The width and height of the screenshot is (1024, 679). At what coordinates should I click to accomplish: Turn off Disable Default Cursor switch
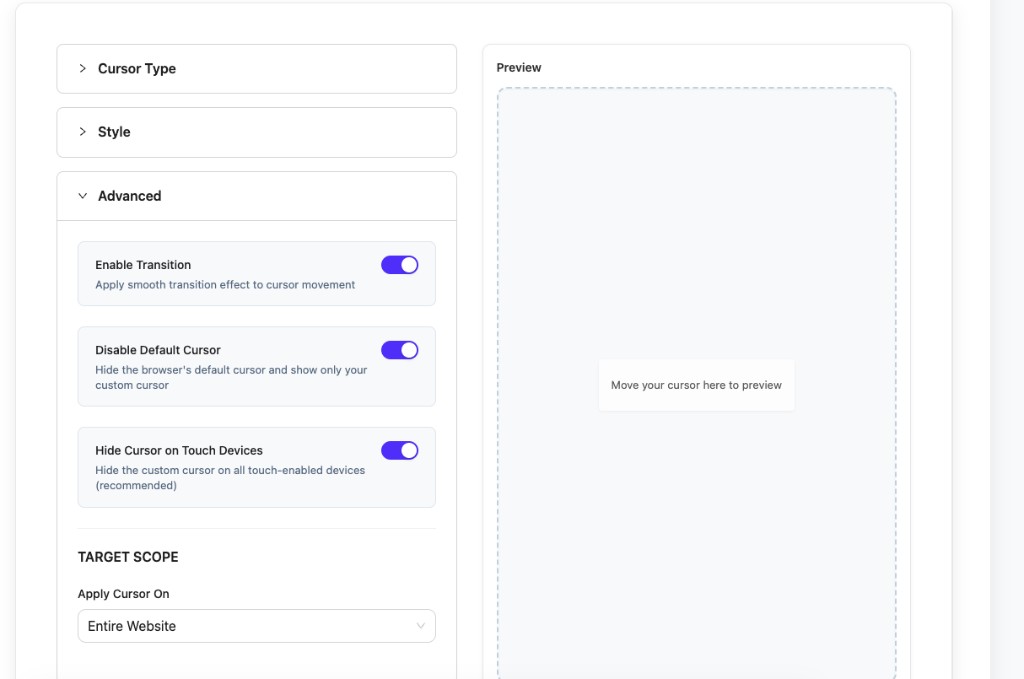point(400,350)
